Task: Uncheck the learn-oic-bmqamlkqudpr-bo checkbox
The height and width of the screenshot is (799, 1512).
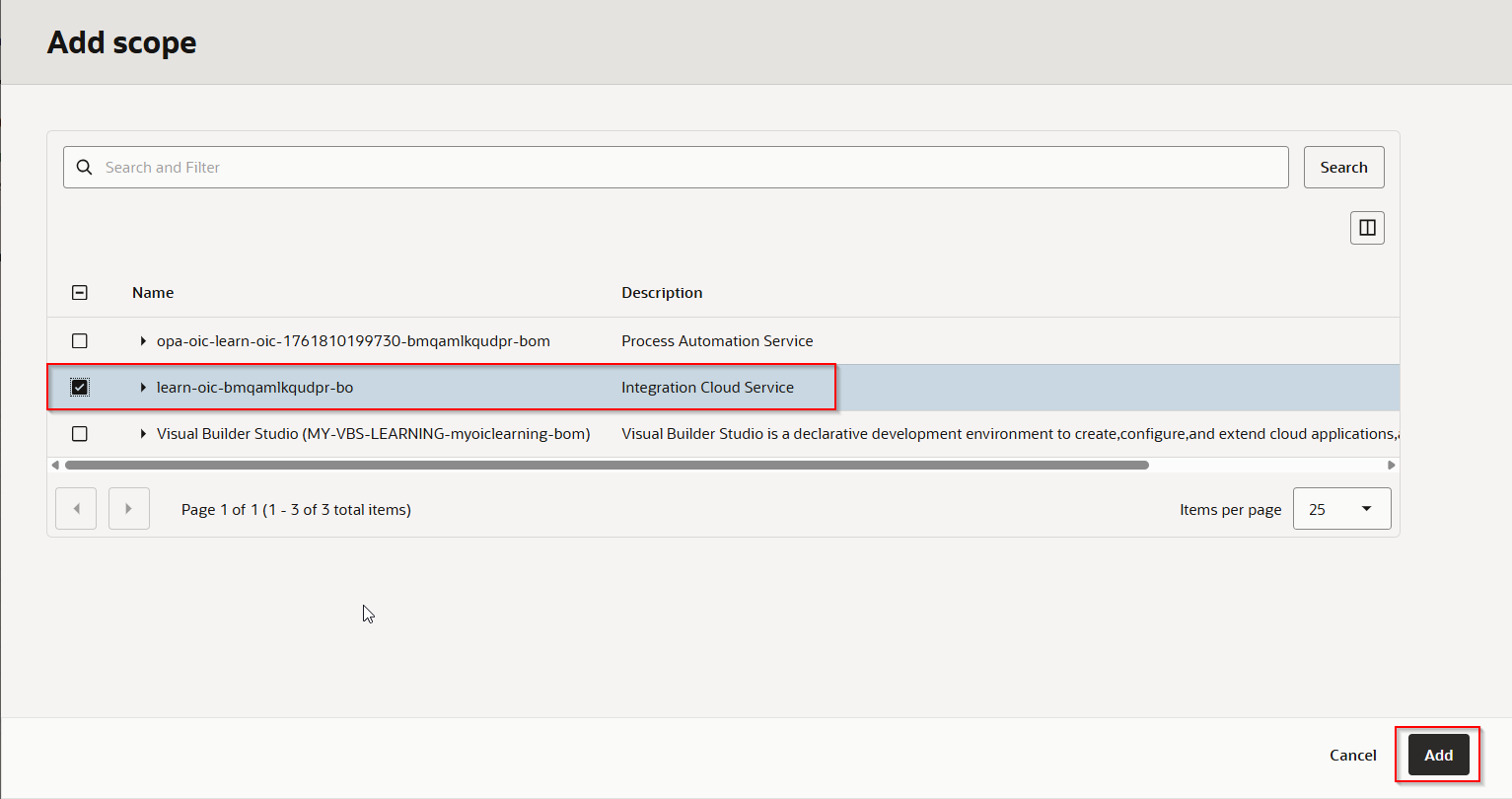Action: click(80, 388)
